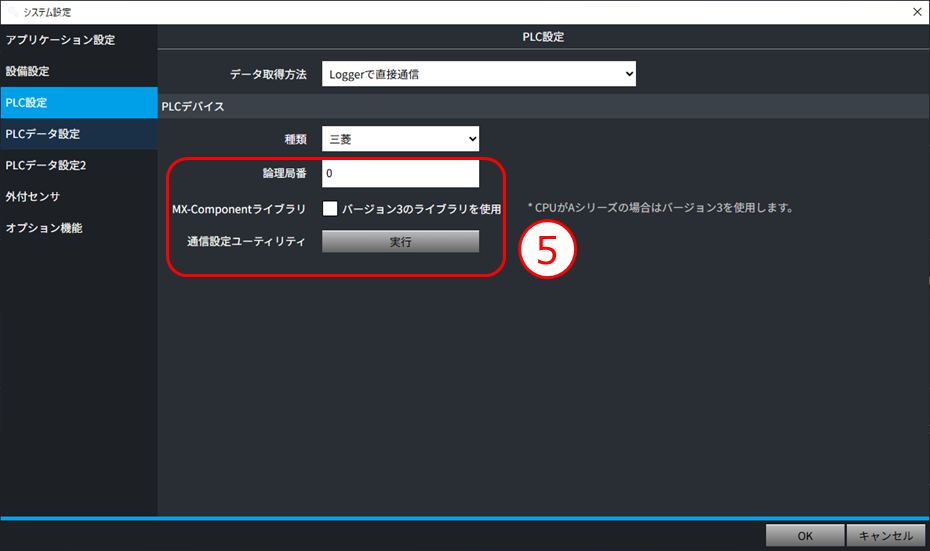Select 外付センサ from the sidebar
This screenshot has height=551, width=930.
click(33, 196)
